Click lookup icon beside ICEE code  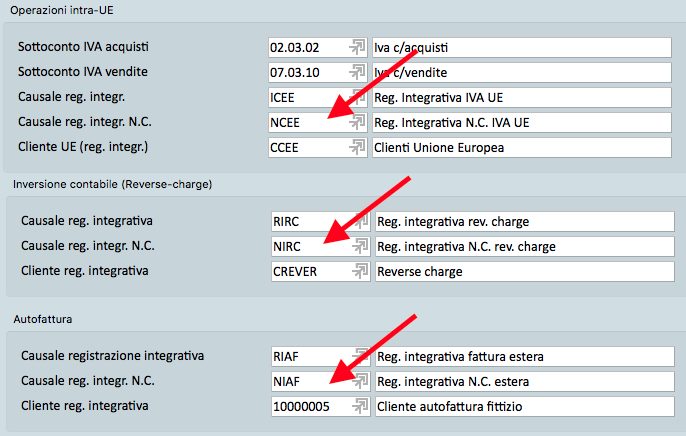[x=357, y=98]
